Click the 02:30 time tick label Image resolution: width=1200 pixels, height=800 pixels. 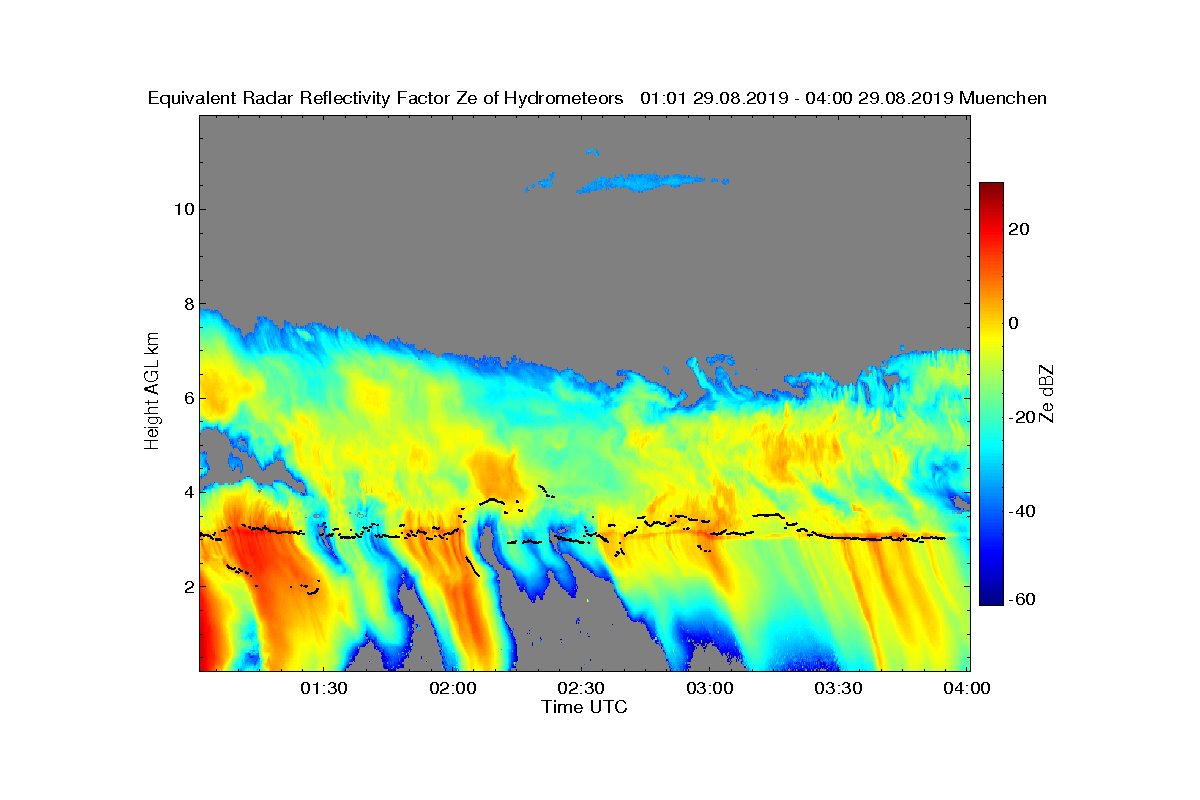coord(581,688)
